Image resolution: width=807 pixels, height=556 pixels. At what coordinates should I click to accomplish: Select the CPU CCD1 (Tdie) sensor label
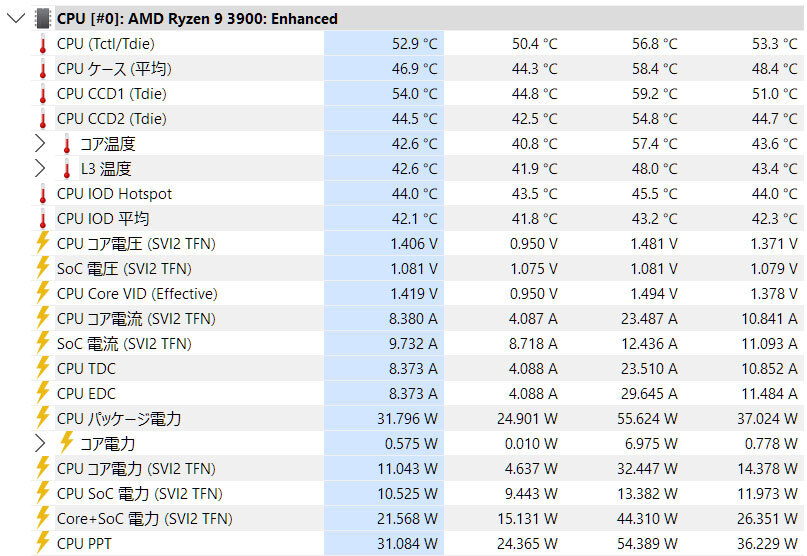(112, 94)
